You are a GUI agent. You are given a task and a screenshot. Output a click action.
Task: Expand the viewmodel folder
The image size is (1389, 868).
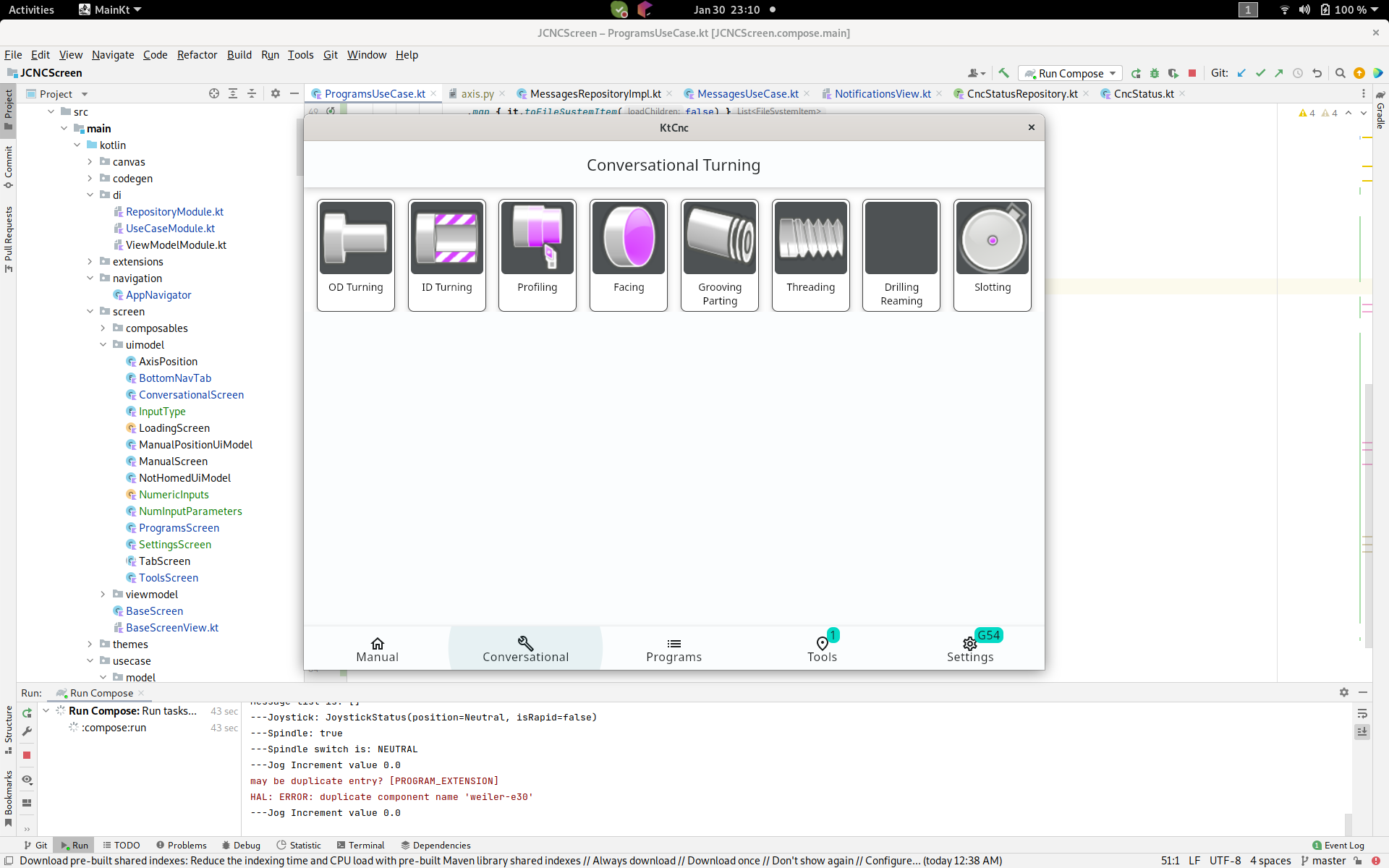click(x=103, y=595)
